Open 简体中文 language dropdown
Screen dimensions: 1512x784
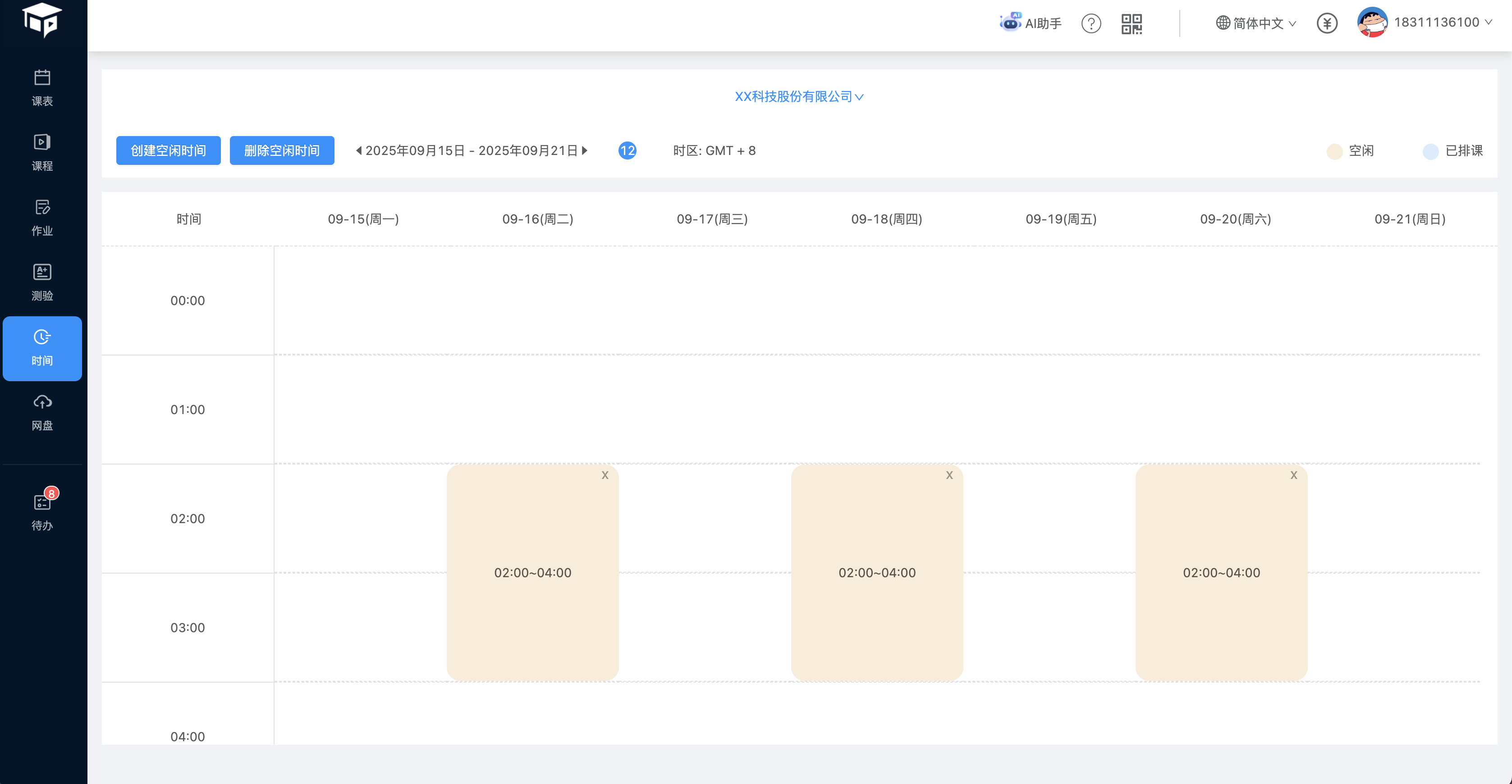1256,23
